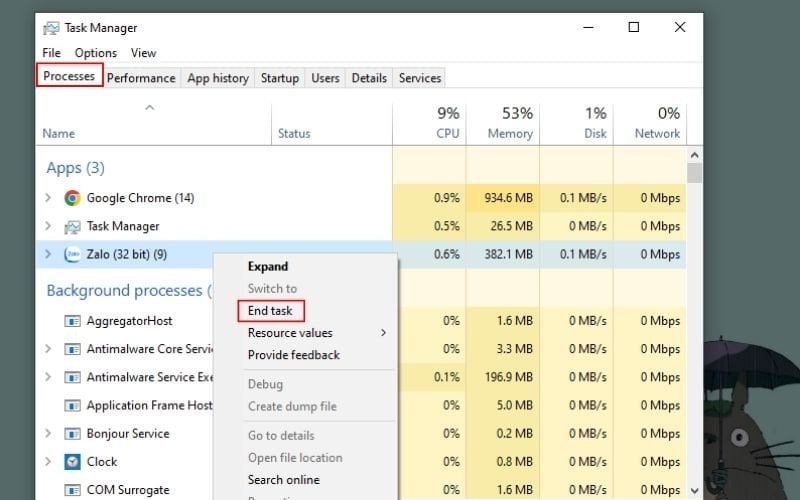The width and height of the screenshot is (800, 500).
Task: Open the Options menu
Action: point(95,53)
